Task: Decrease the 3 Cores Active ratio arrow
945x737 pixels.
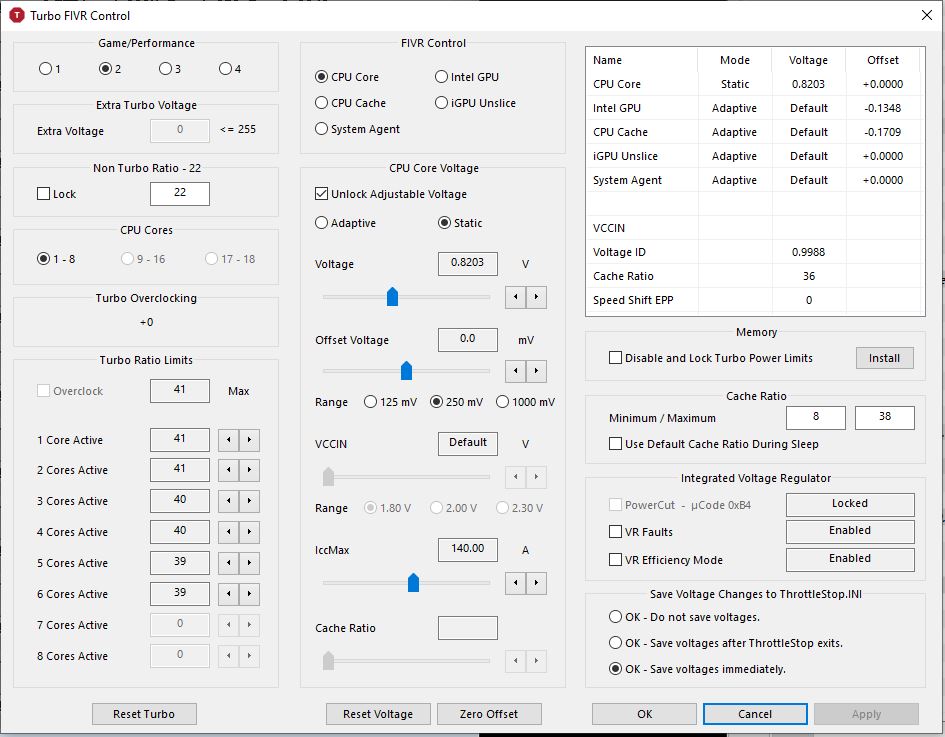Action: [x=228, y=501]
